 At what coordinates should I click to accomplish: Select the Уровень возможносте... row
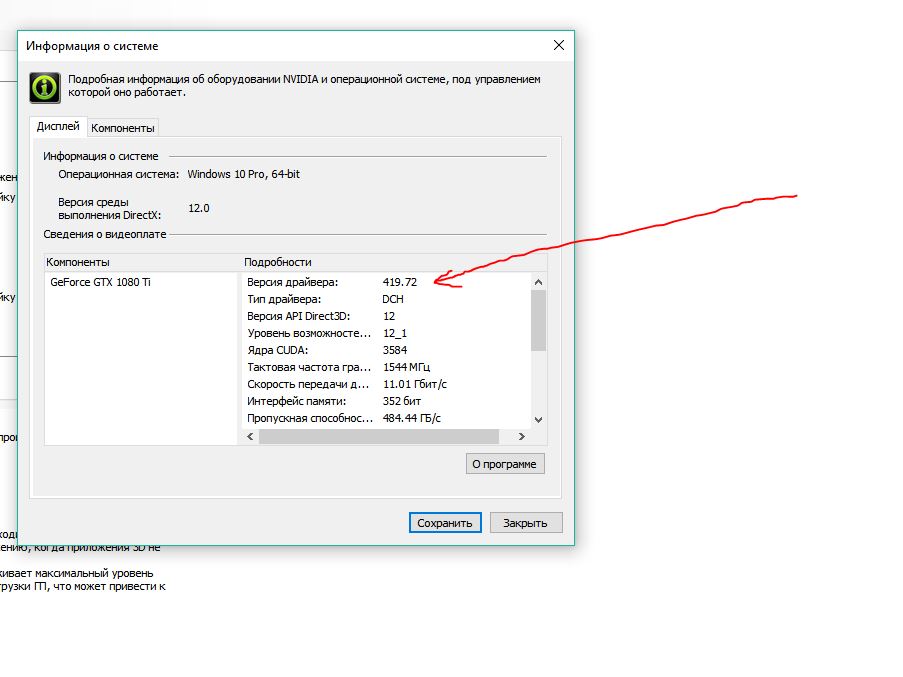[386, 333]
